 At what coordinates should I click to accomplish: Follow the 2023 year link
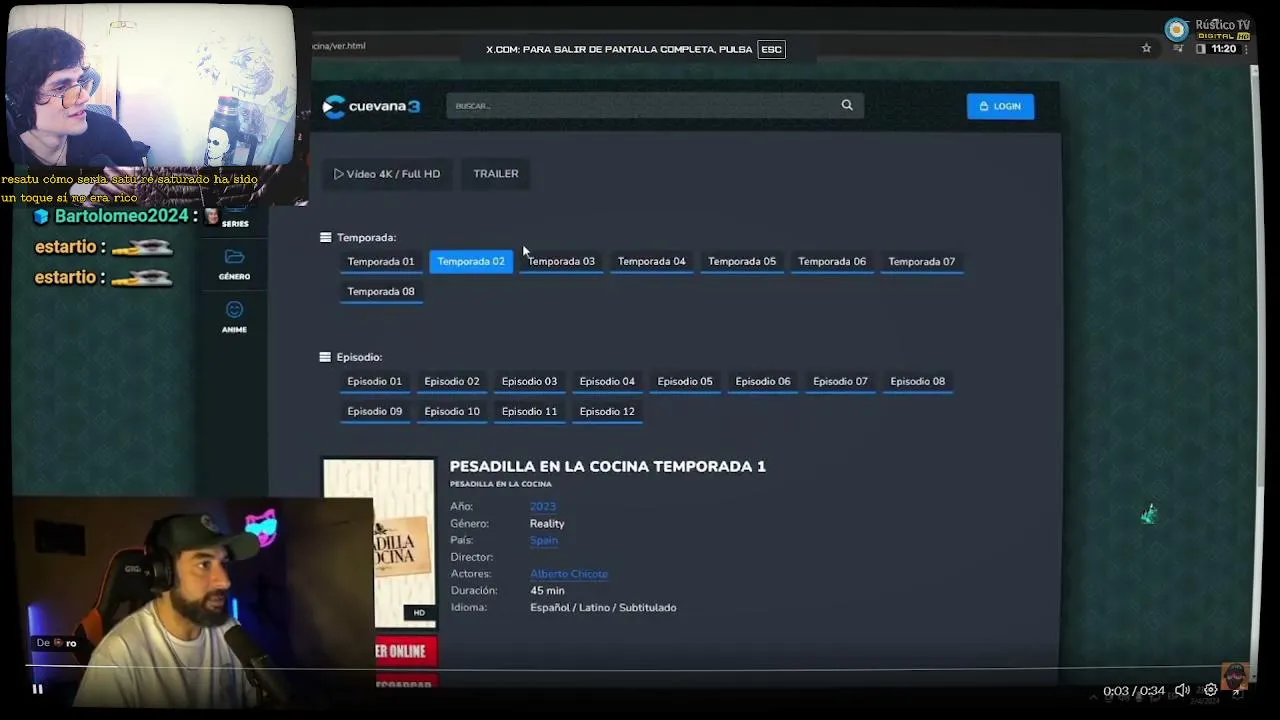click(x=543, y=507)
